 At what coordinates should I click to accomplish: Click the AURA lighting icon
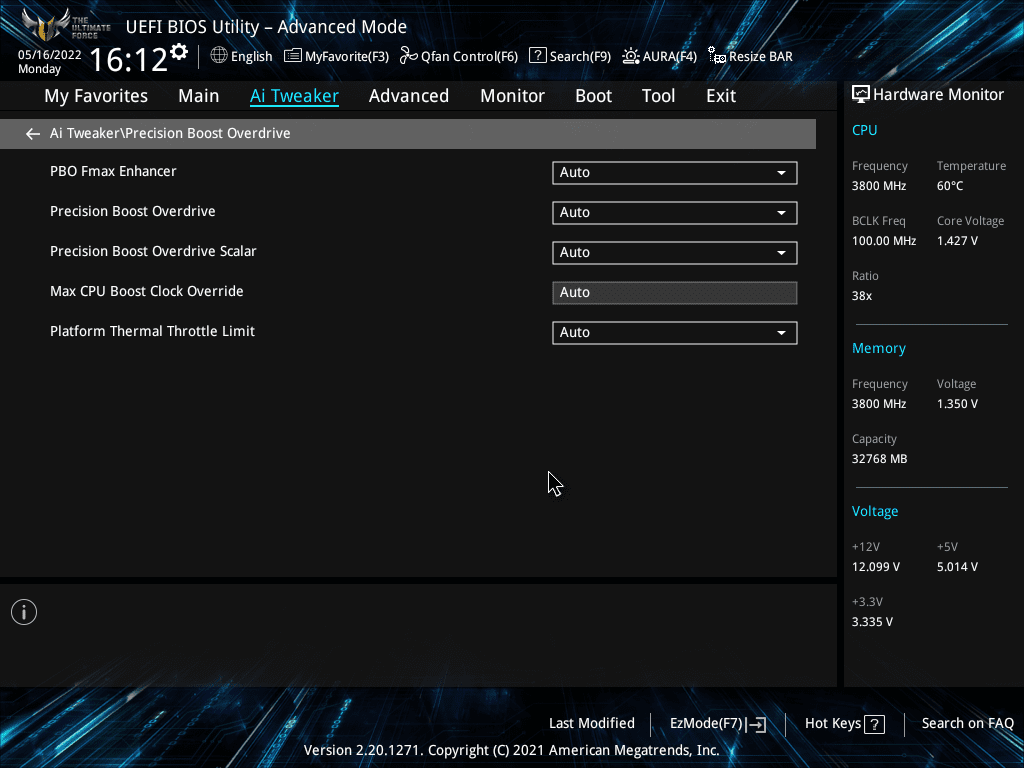(x=630, y=56)
